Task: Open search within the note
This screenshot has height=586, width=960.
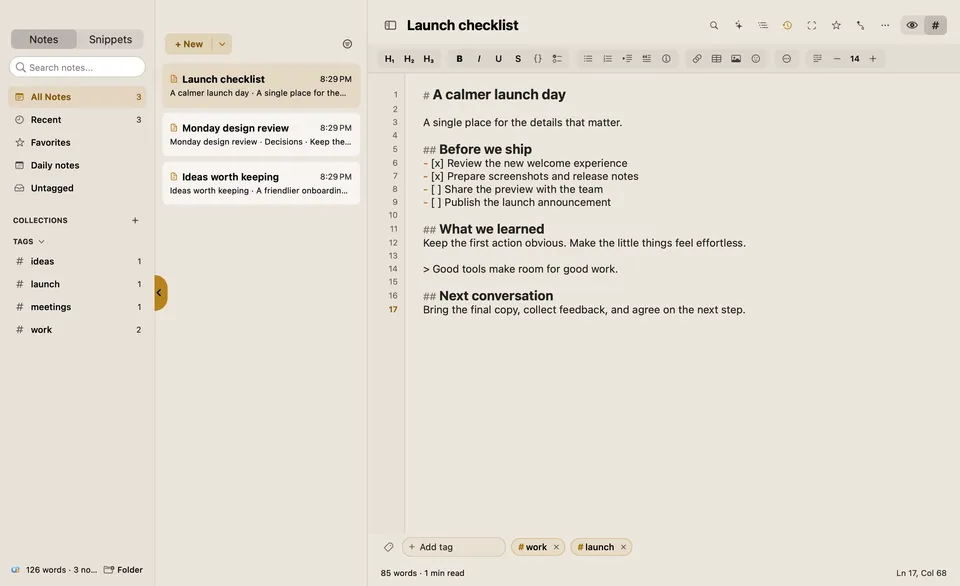Action: [x=714, y=25]
